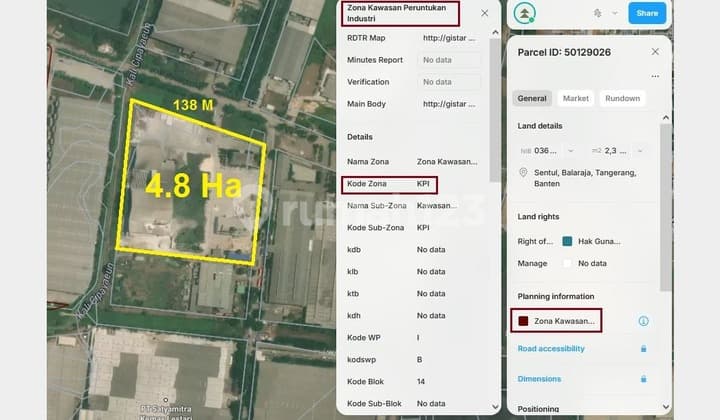This screenshot has height=420, width=720.
Task: Click the kodswp value B
Action: pos(419,359)
